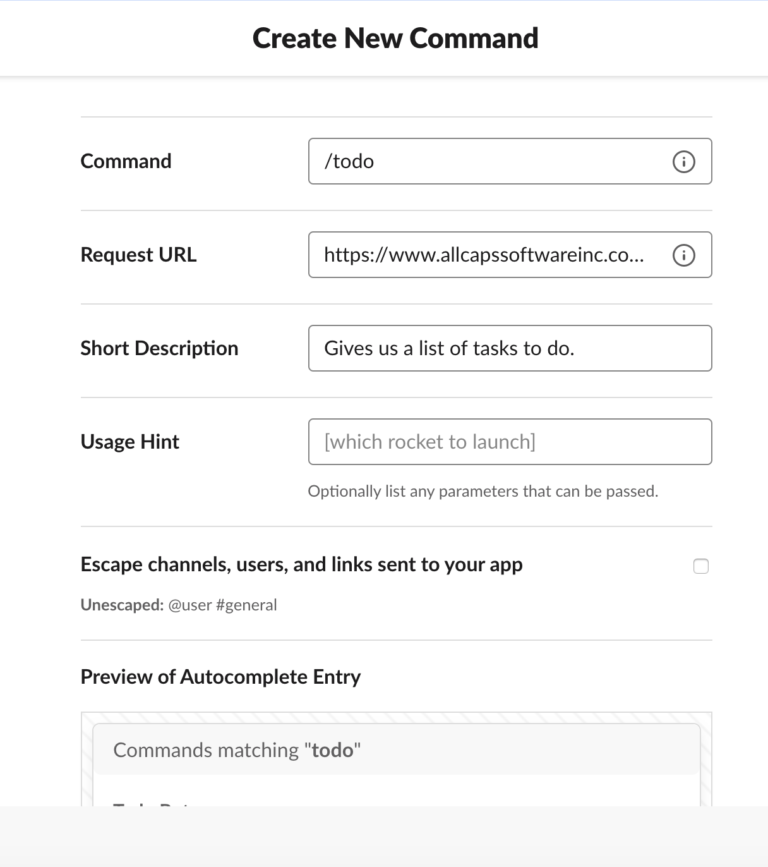Screen dimensions: 768x867
Task: Click the Request URL section label
Action: click(138, 255)
